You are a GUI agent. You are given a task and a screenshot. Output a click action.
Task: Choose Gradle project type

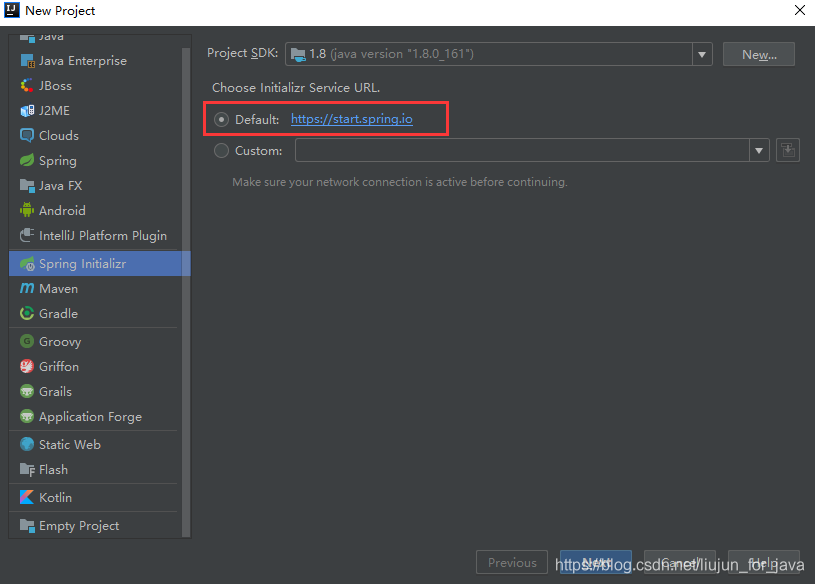tap(95, 313)
